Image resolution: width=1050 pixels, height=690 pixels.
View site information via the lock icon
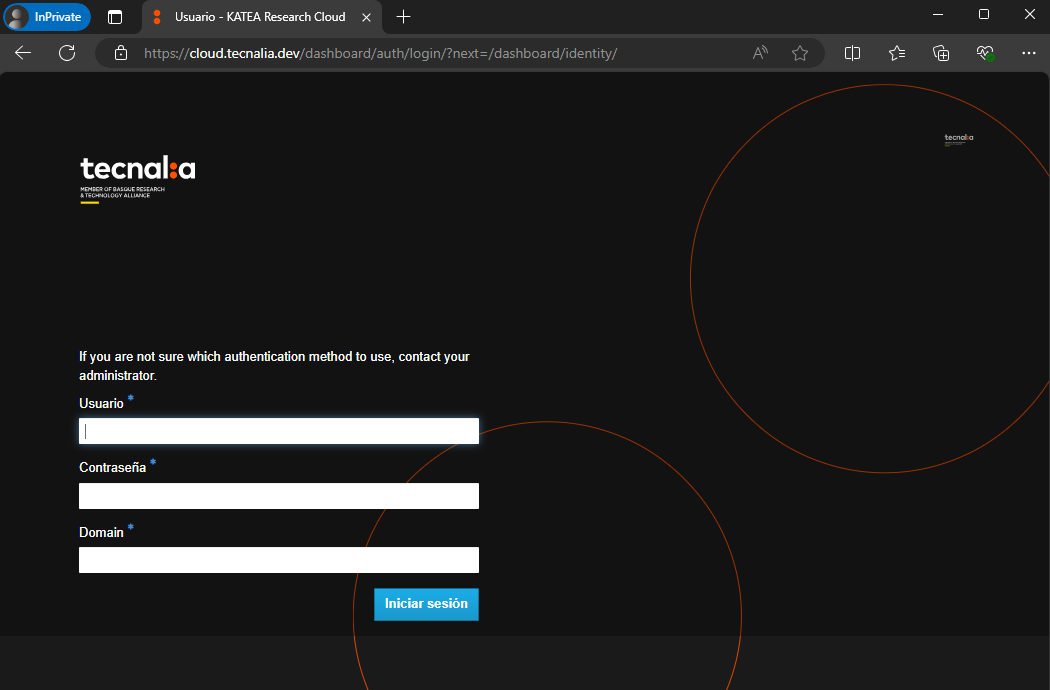tap(120, 53)
